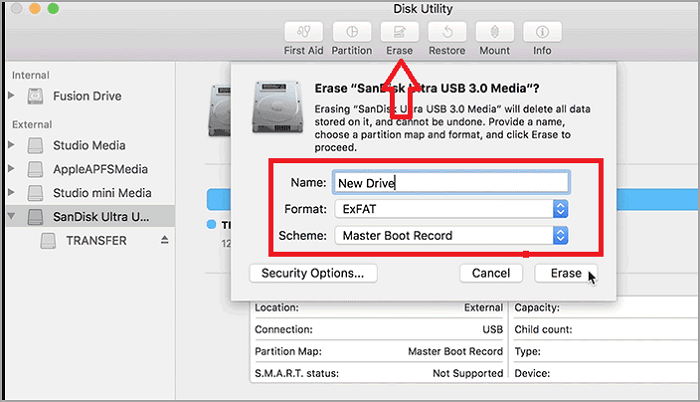
Task: Expand the Fusion Drive disclosure triangle
Action: pyautogui.click(x=11, y=96)
